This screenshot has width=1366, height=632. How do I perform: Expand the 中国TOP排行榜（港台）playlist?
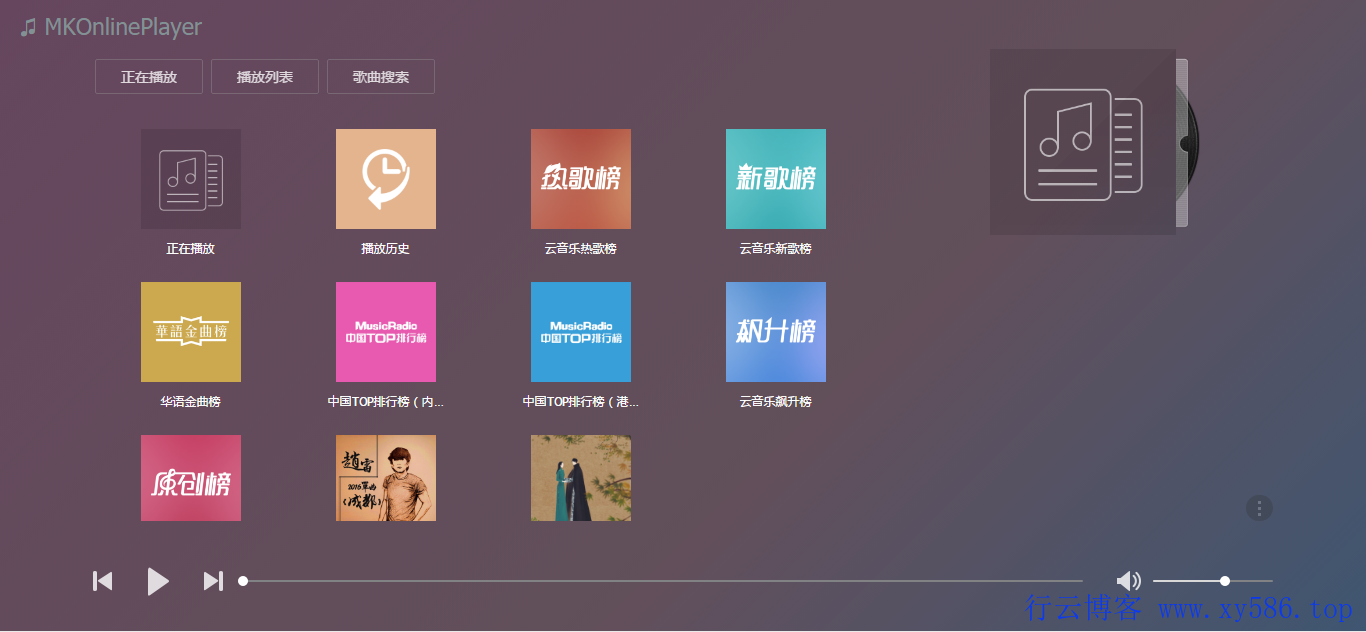tap(581, 332)
